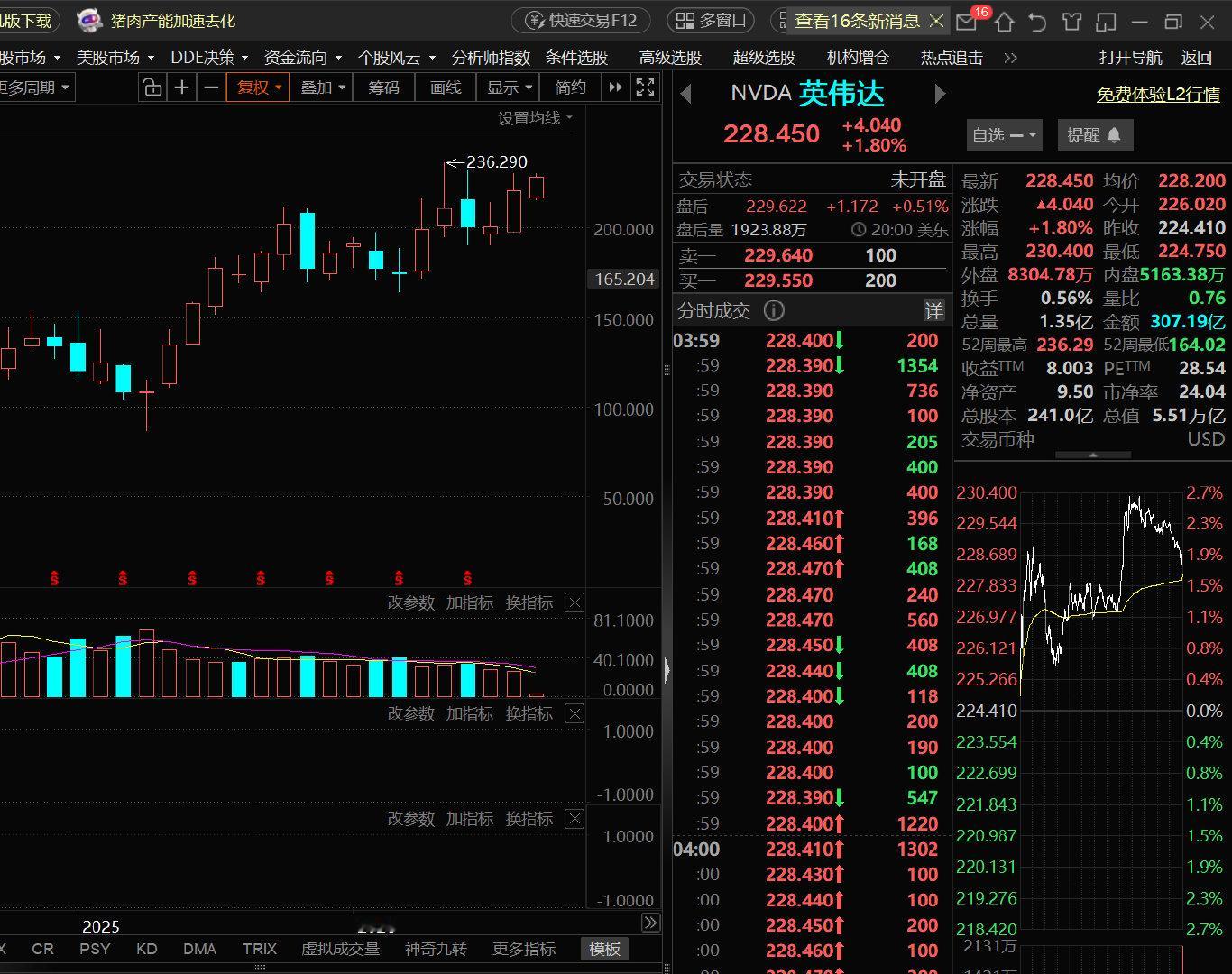Open the 多窗口 multi-window button
This screenshot has height=974, width=1232.
(x=711, y=21)
